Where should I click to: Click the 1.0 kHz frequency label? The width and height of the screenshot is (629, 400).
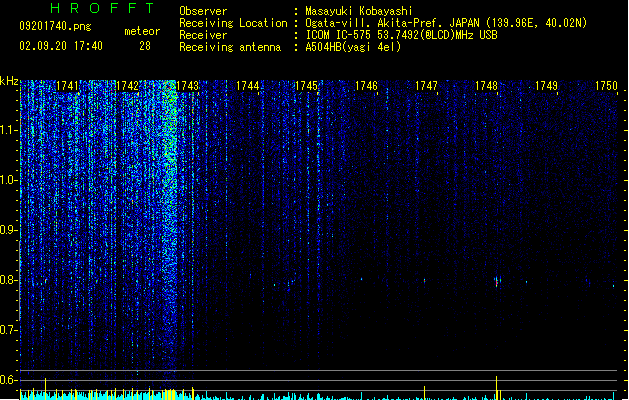tap(8, 180)
